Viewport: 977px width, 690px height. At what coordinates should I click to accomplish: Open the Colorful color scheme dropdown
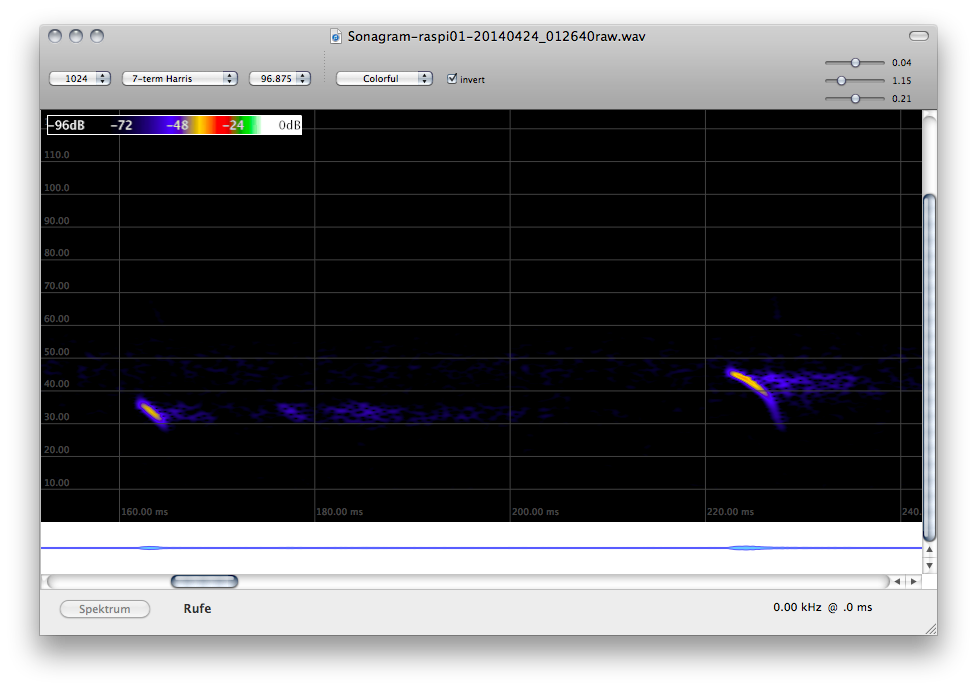(384, 79)
